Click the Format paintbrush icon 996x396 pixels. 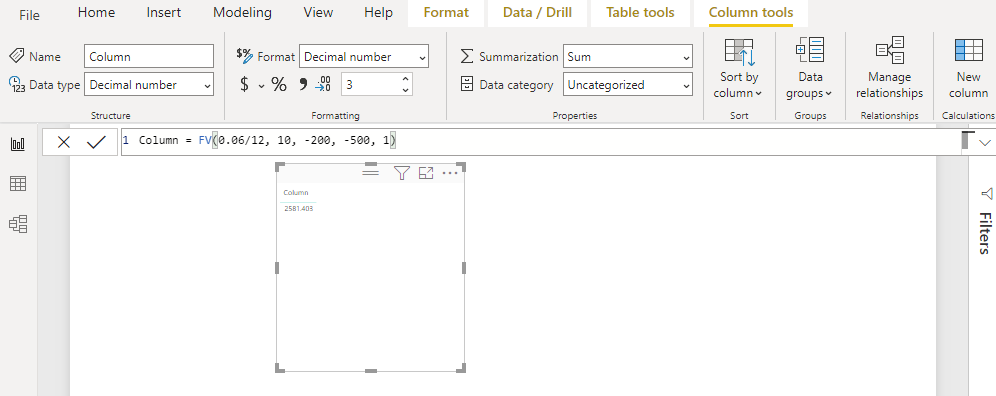click(x=245, y=55)
